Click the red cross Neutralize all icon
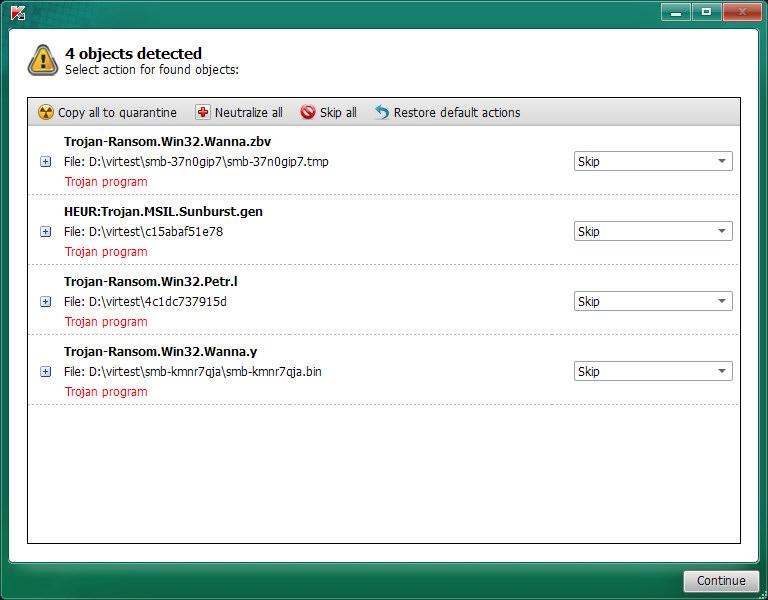 pyautogui.click(x=202, y=112)
